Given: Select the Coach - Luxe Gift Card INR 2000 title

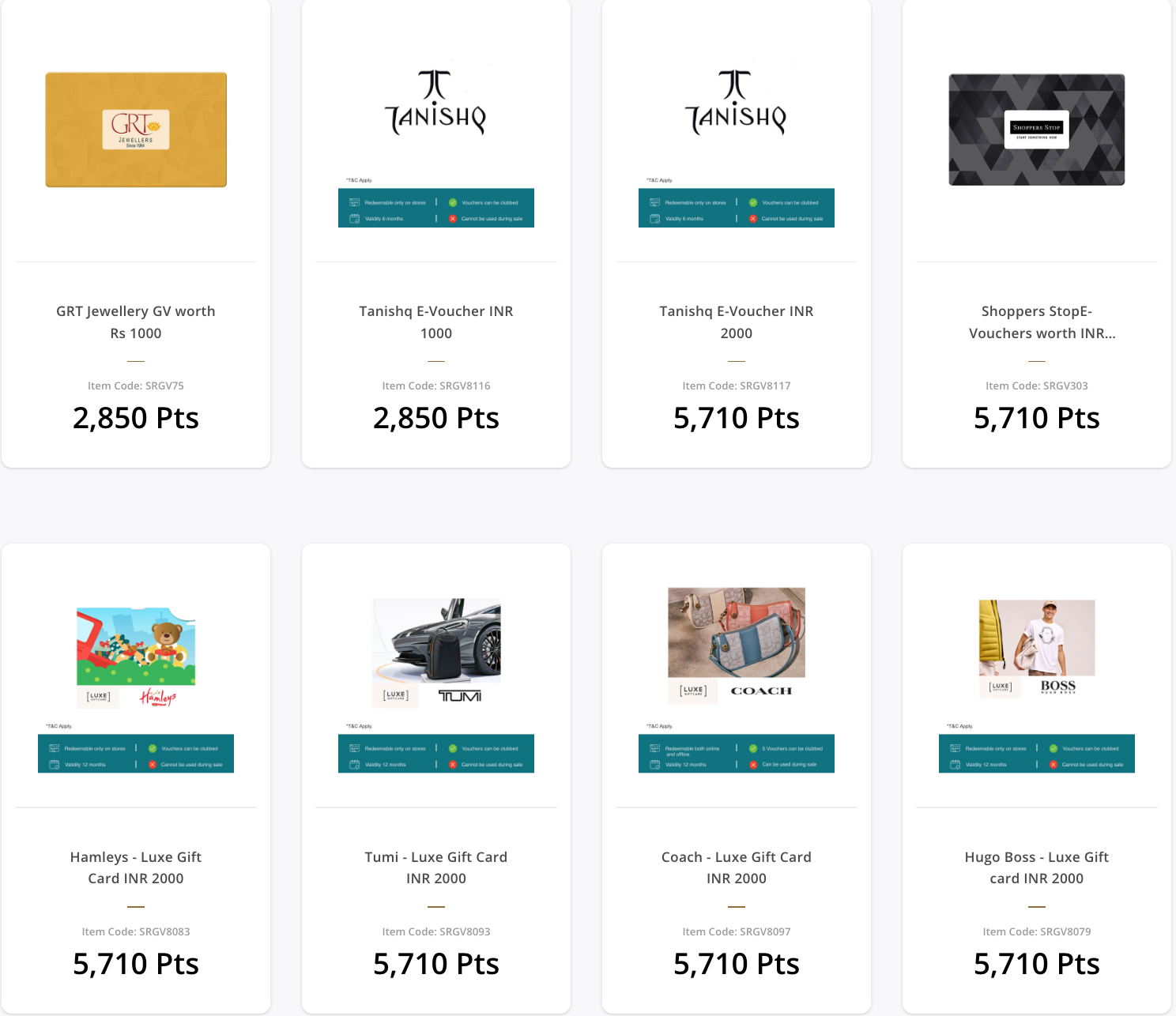Looking at the screenshot, I should [737, 867].
